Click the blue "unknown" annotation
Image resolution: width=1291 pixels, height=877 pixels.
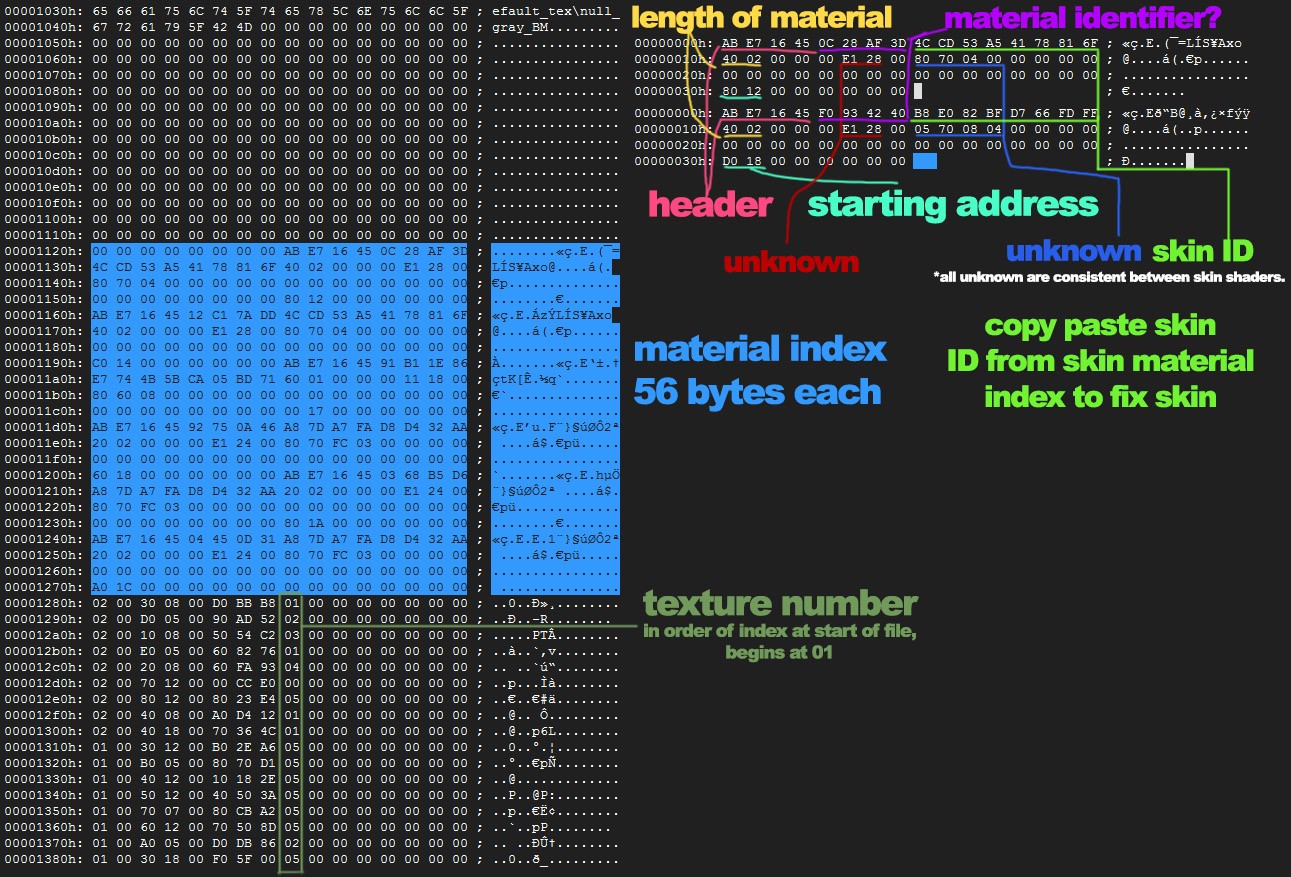pos(1072,251)
